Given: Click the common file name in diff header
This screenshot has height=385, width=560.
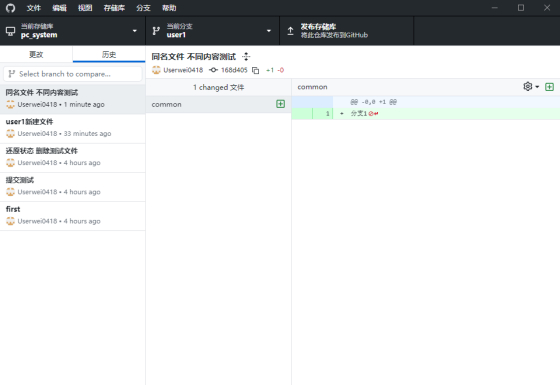Looking at the screenshot, I should [312, 87].
